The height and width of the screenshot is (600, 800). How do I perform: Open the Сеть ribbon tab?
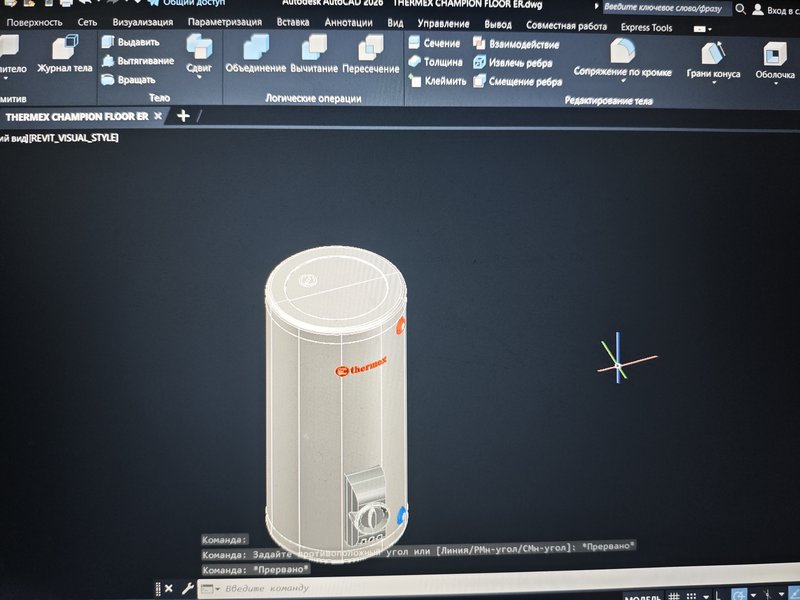[x=87, y=22]
